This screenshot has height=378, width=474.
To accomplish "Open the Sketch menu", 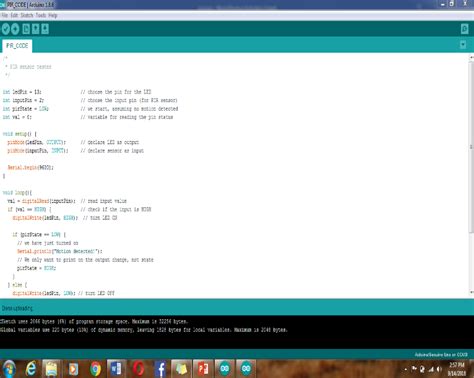I will pyautogui.click(x=27, y=15).
